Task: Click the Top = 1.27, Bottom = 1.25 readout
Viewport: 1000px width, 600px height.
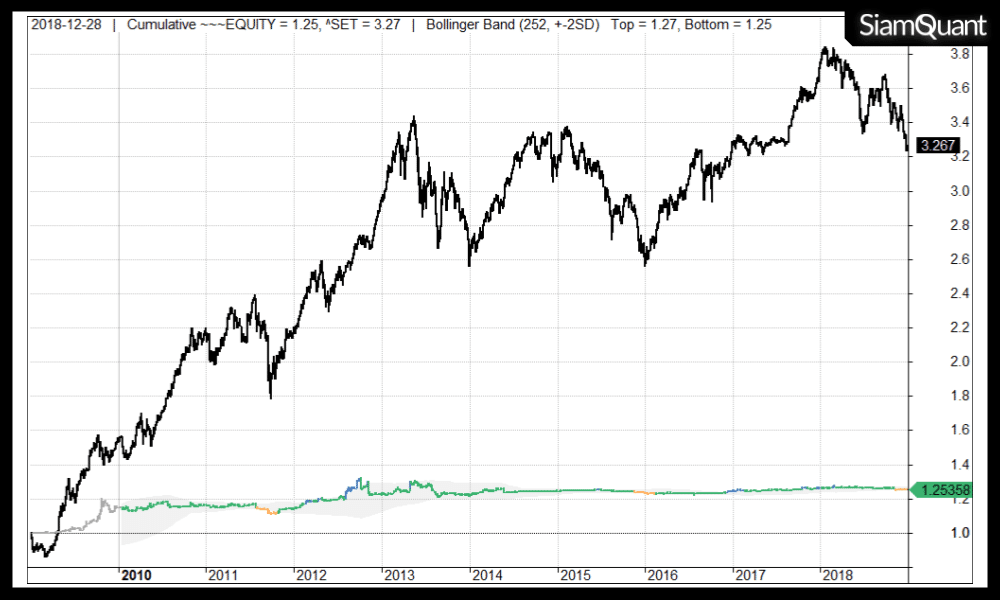Action: pyautogui.click(x=694, y=25)
